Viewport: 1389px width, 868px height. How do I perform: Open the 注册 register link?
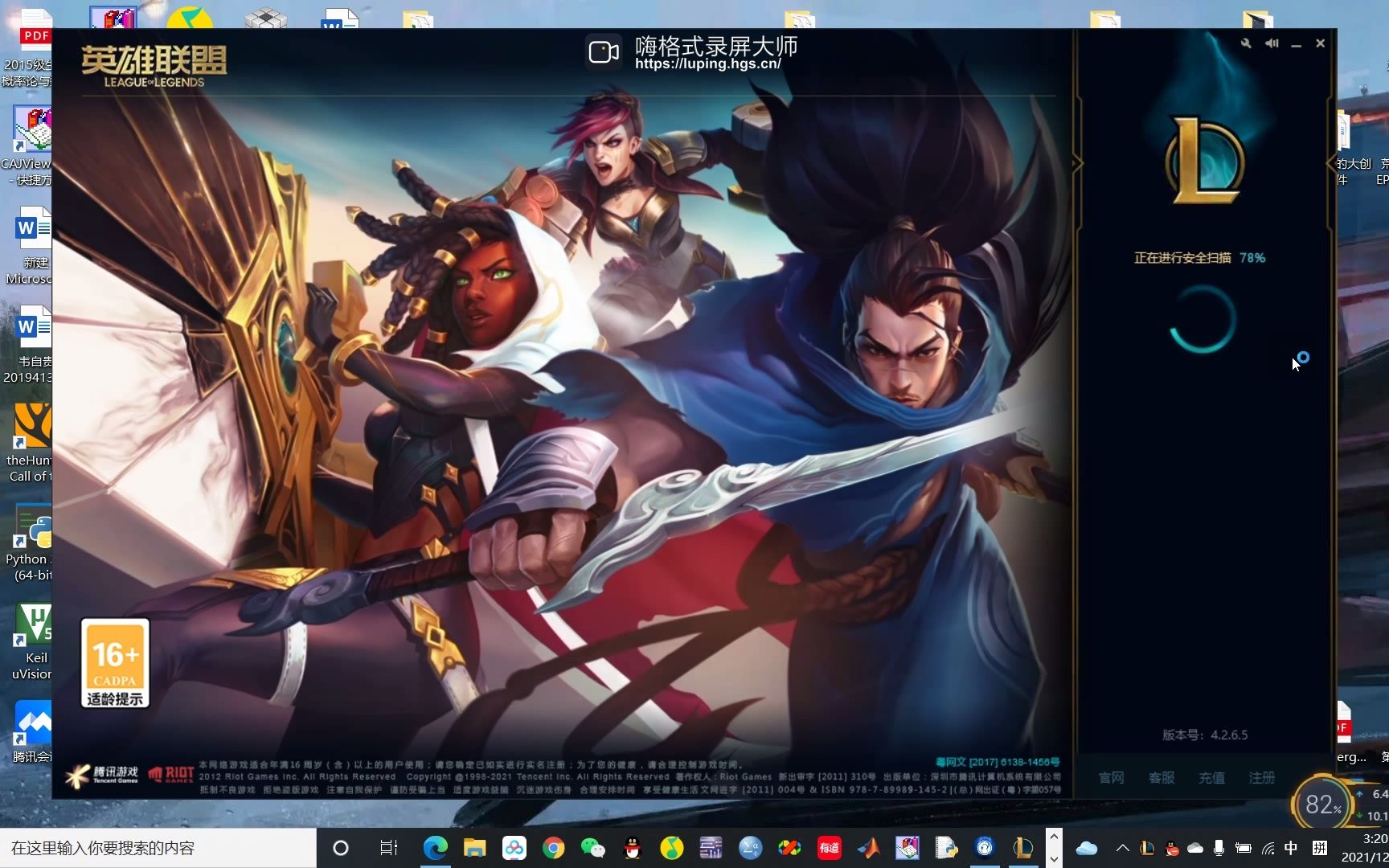(1262, 778)
